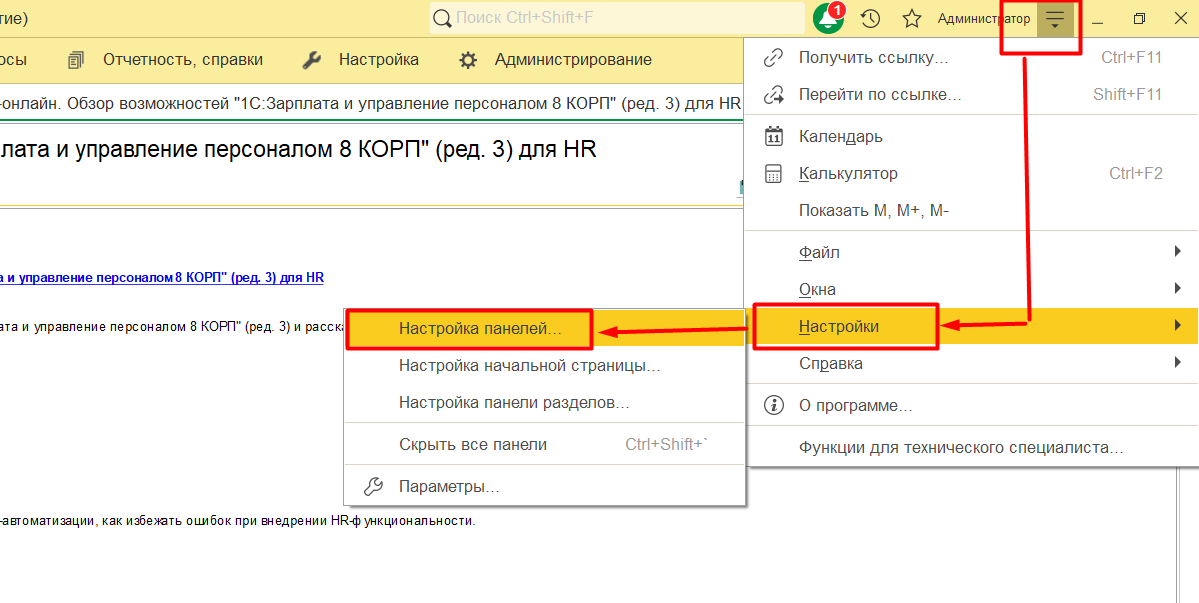Open favorites star icon
The height and width of the screenshot is (603, 1199).
(x=911, y=19)
